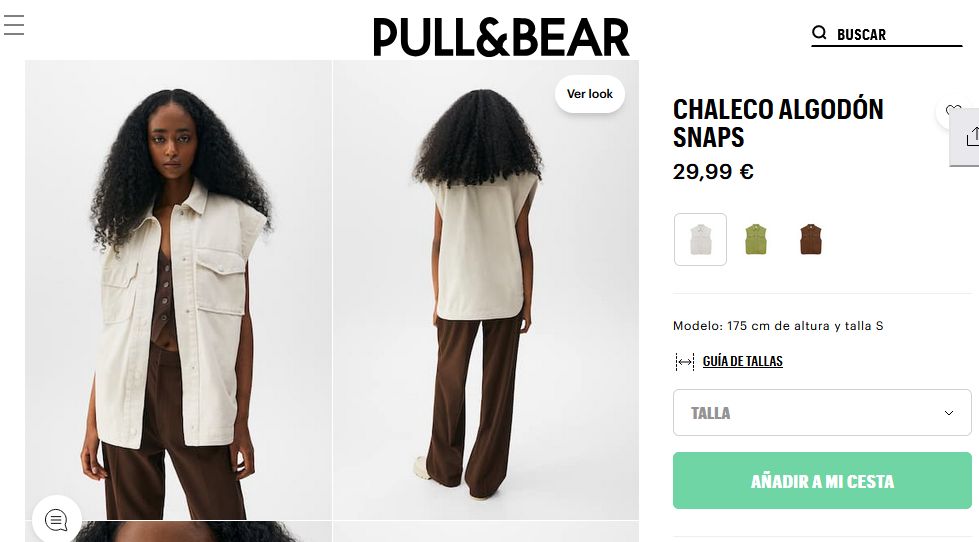Select the white vest color
979x542 pixels.
click(x=700, y=240)
